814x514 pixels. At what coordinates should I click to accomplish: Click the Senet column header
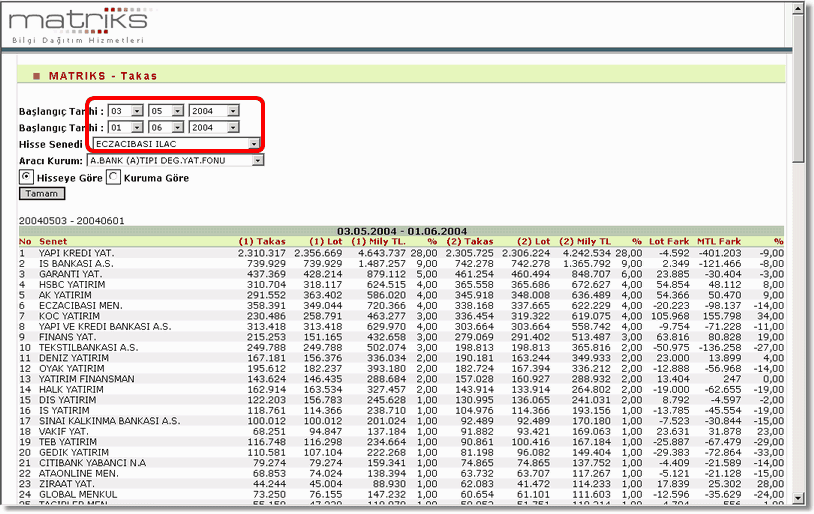pyautogui.click(x=53, y=241)
